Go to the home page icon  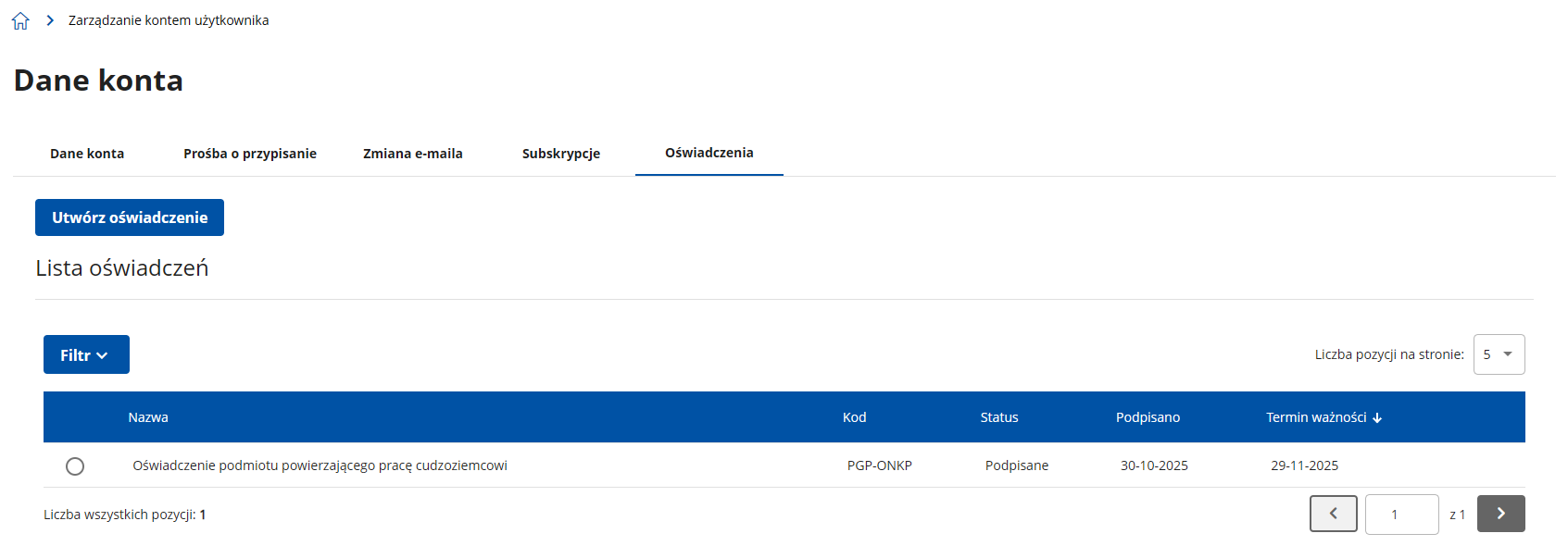[20, 21]
